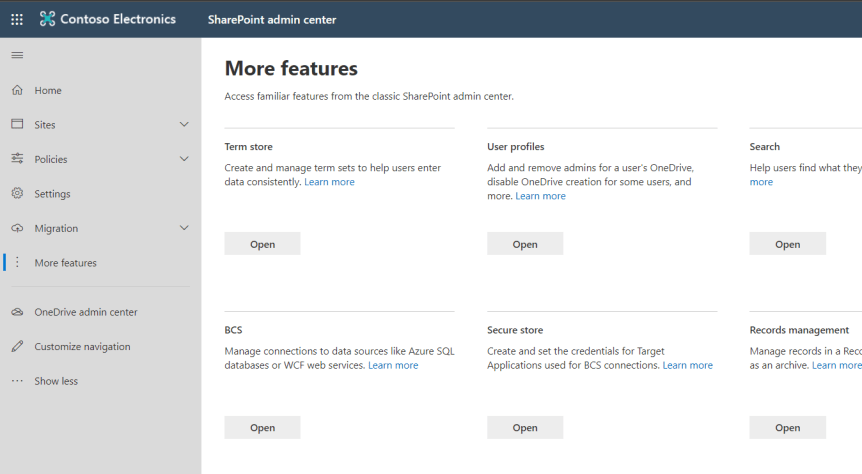Viewport: 862px width, 474px height.
Task: Open the User profiles feature
Action: (525, 244)
